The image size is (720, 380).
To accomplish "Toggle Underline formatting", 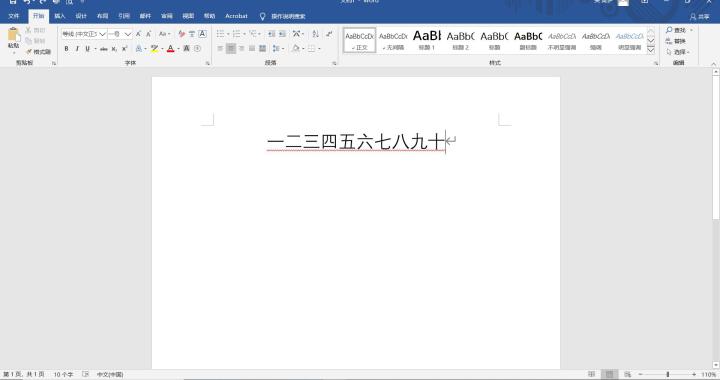I will pos(87,48).
